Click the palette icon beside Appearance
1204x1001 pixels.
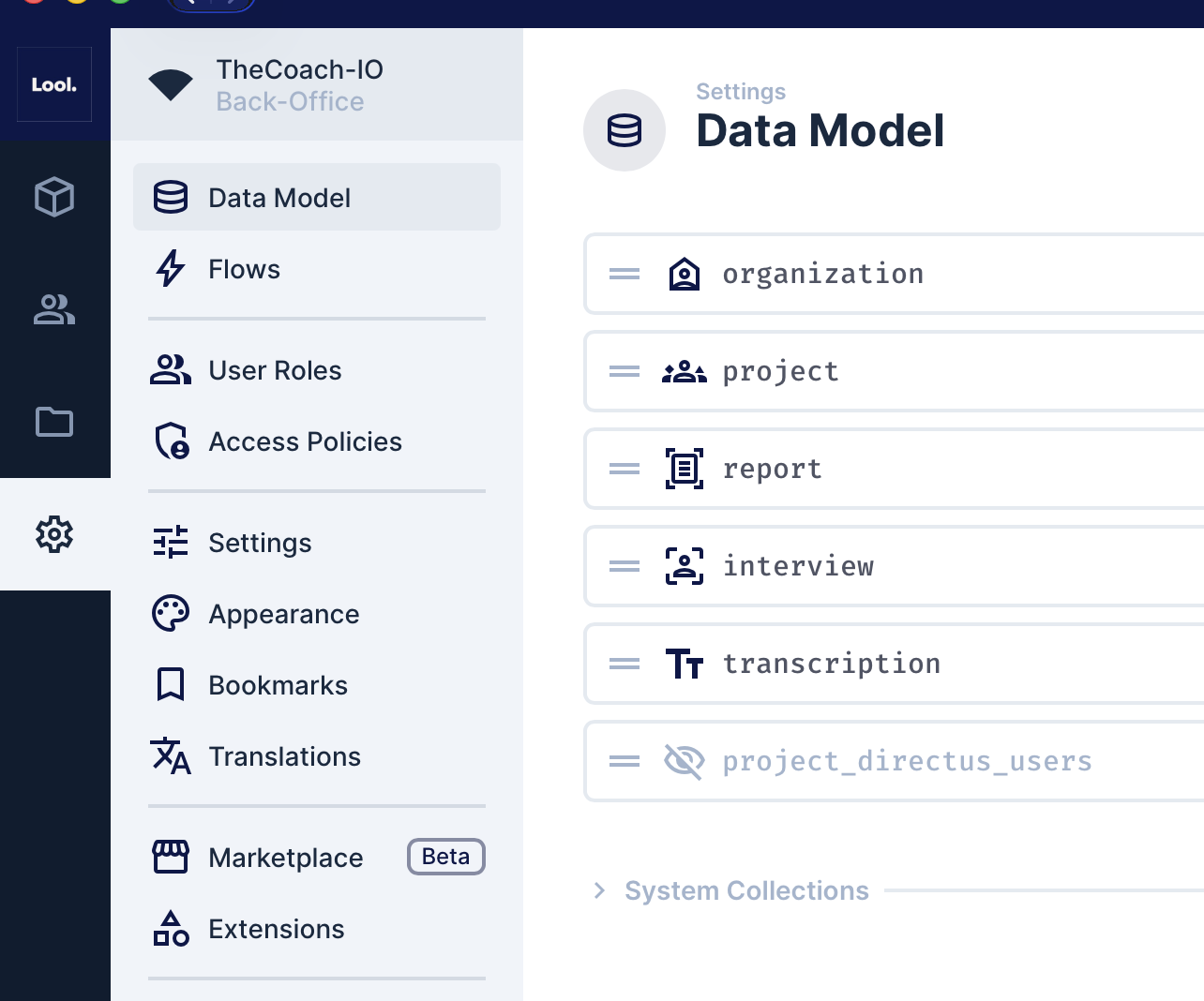(x=170, y=614)
